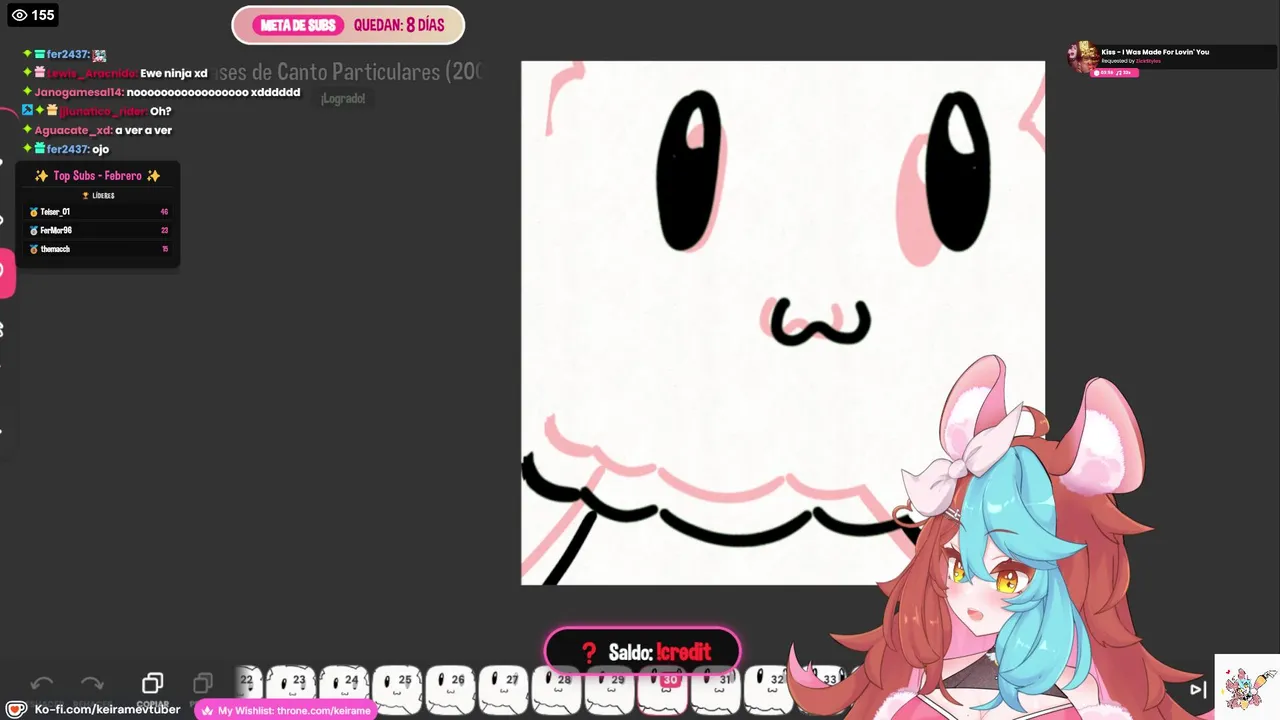The image size is (1280, 720).
Task: Click the drawing canvas with the face
Action: [782, 323]
